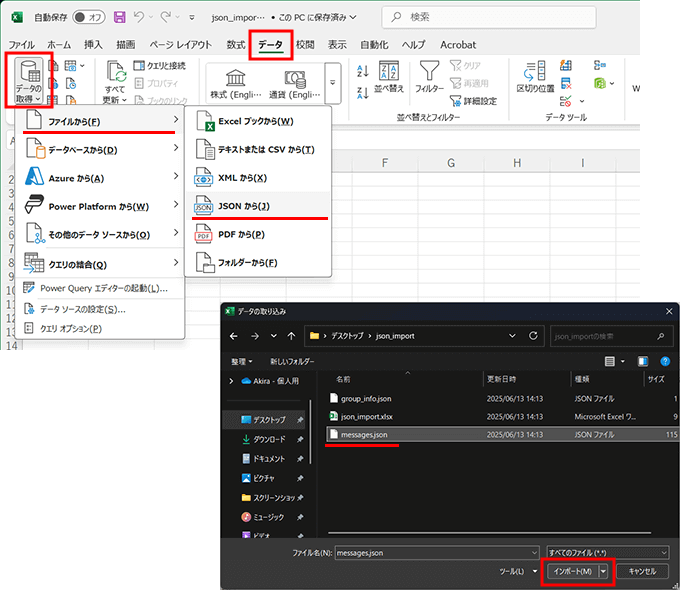Click column header G in the worksheet
The image size is (680, 590).
click(451, 163)
